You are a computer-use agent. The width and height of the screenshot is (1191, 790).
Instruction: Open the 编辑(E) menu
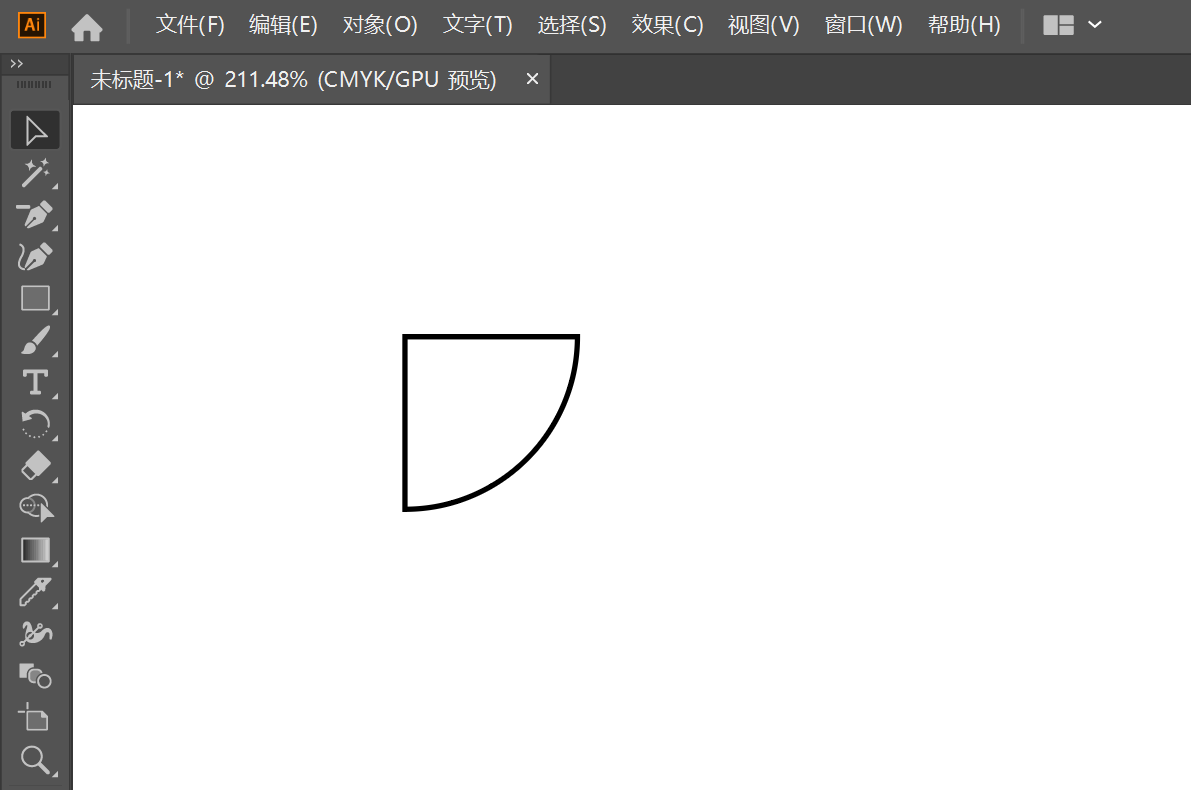click(x=283, y=24)
